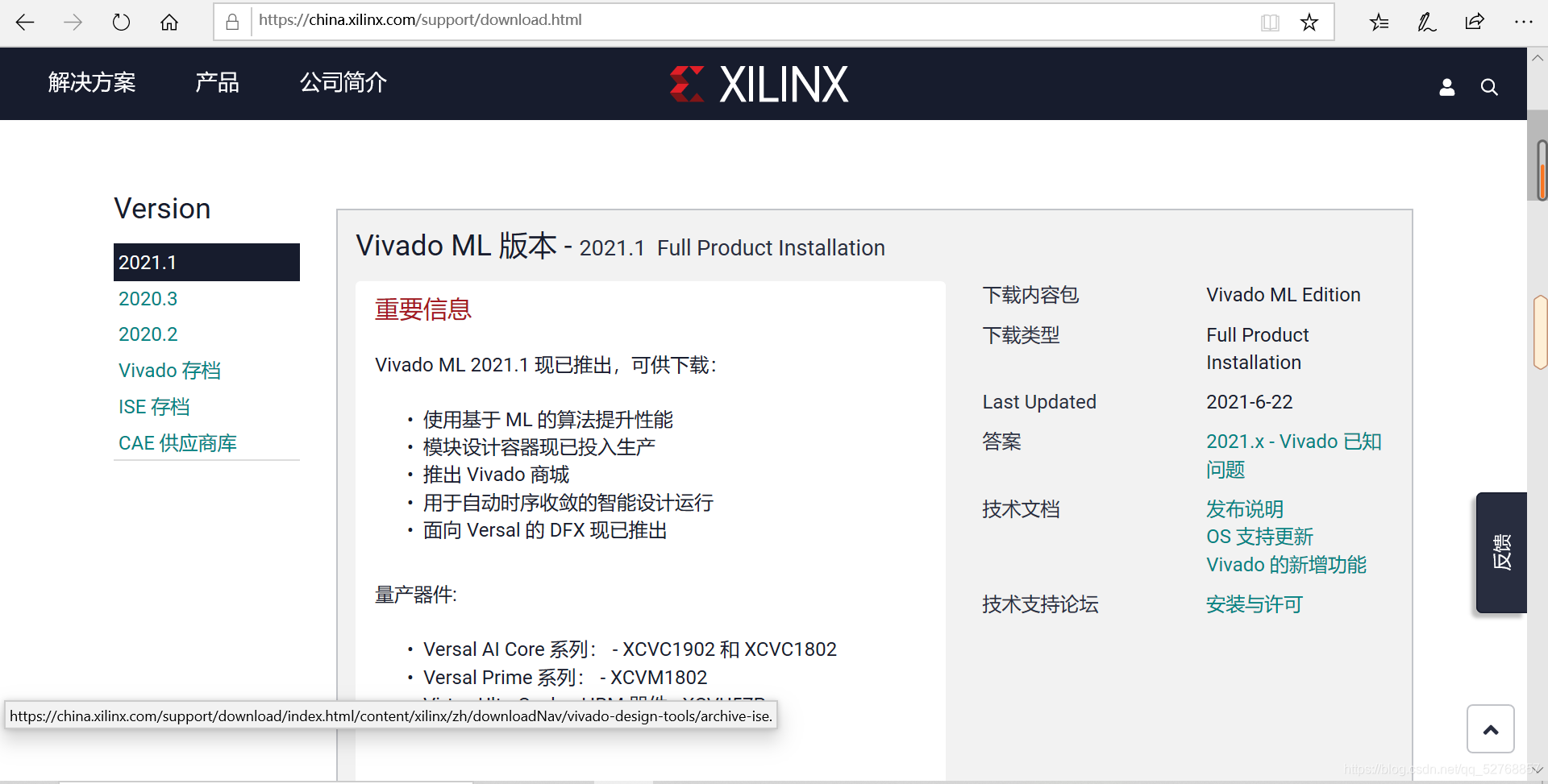Click the Last Updated date 2021-6-22
1548x784 pixels.
[x=1249, y=402]
